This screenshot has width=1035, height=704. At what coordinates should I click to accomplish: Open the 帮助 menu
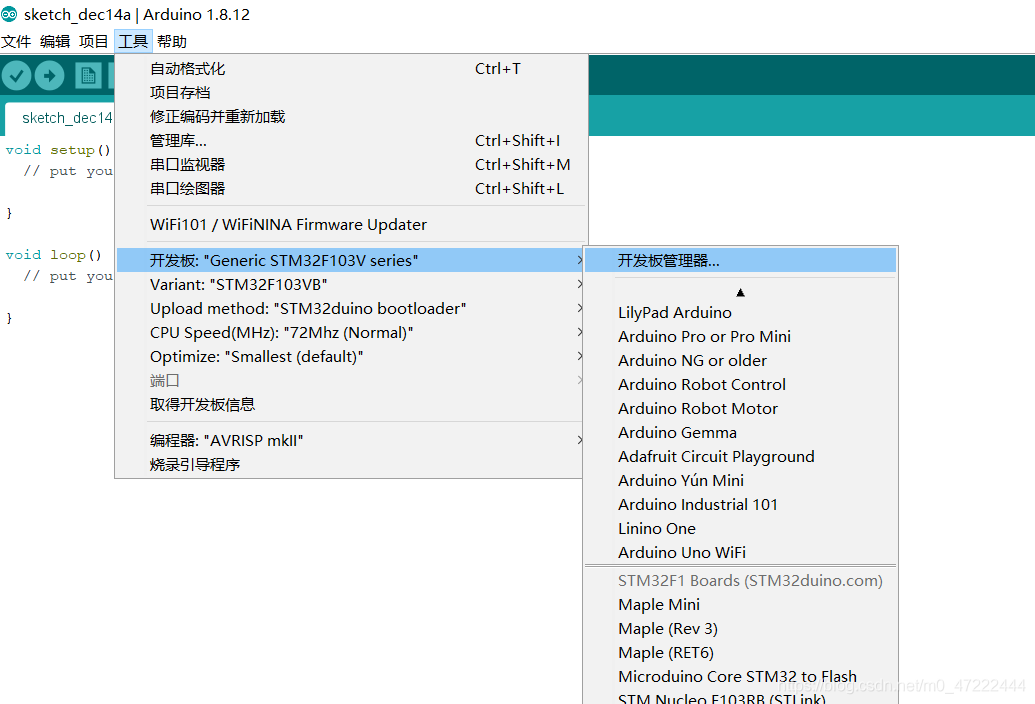(172, 41)
